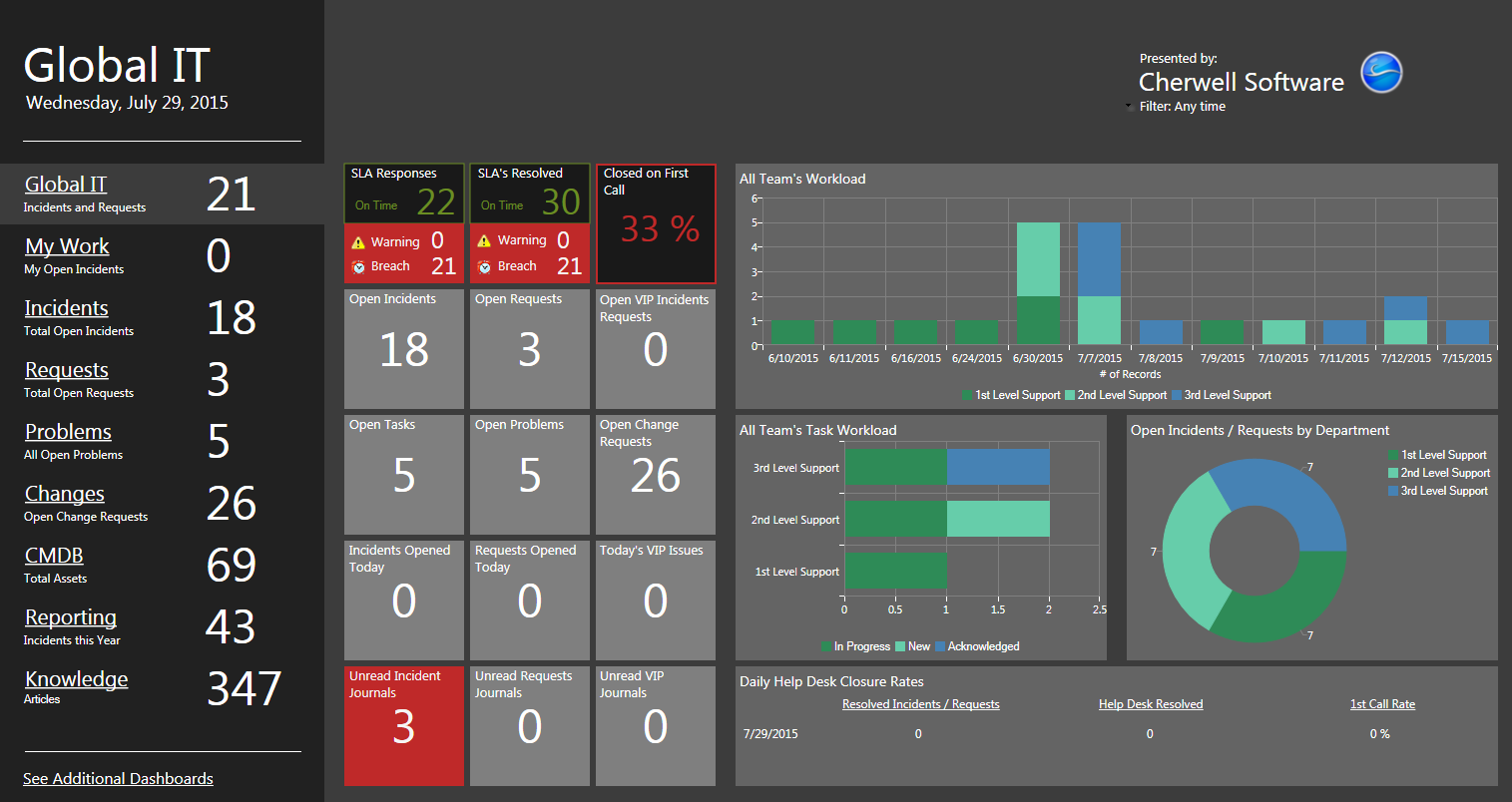Open the red Unread Incident Journals tile
The image size is (1512, 802).
404,726
